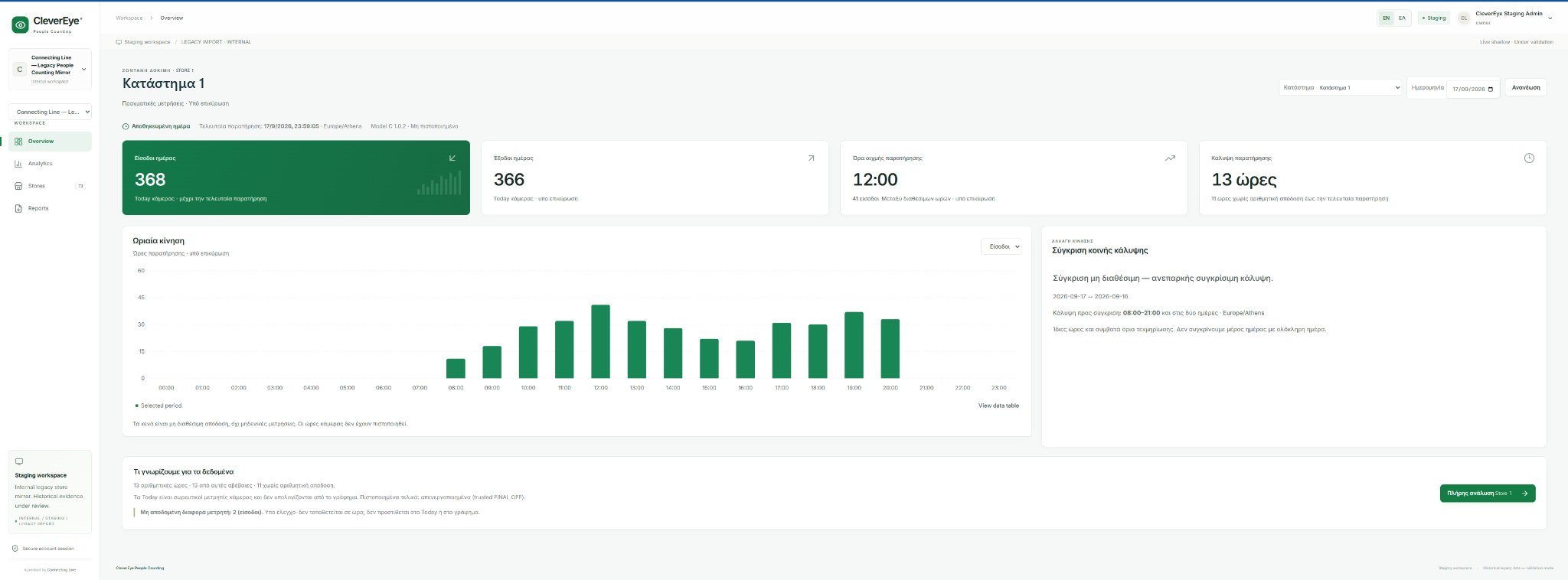Screen dimensions: 1568x580
Task: Click the Ανανέωση refresh button
Action: tap(1526, 87)
